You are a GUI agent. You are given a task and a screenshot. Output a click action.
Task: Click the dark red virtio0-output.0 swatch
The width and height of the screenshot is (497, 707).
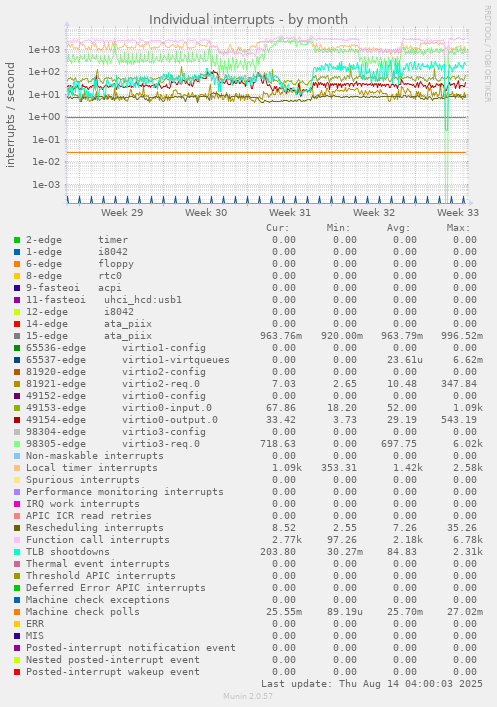(x=17, y=420)
